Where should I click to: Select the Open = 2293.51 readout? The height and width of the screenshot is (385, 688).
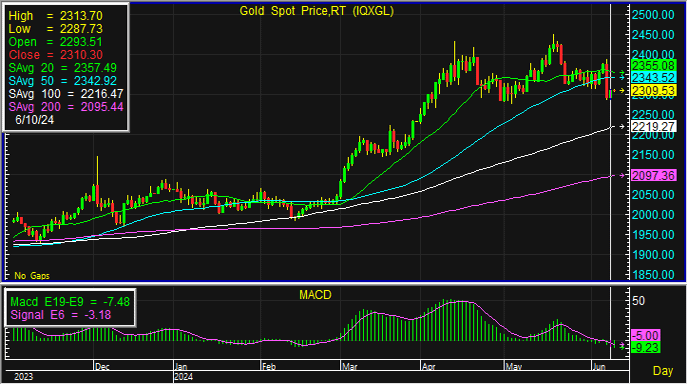pyautogui.click(x=55, y=42)
